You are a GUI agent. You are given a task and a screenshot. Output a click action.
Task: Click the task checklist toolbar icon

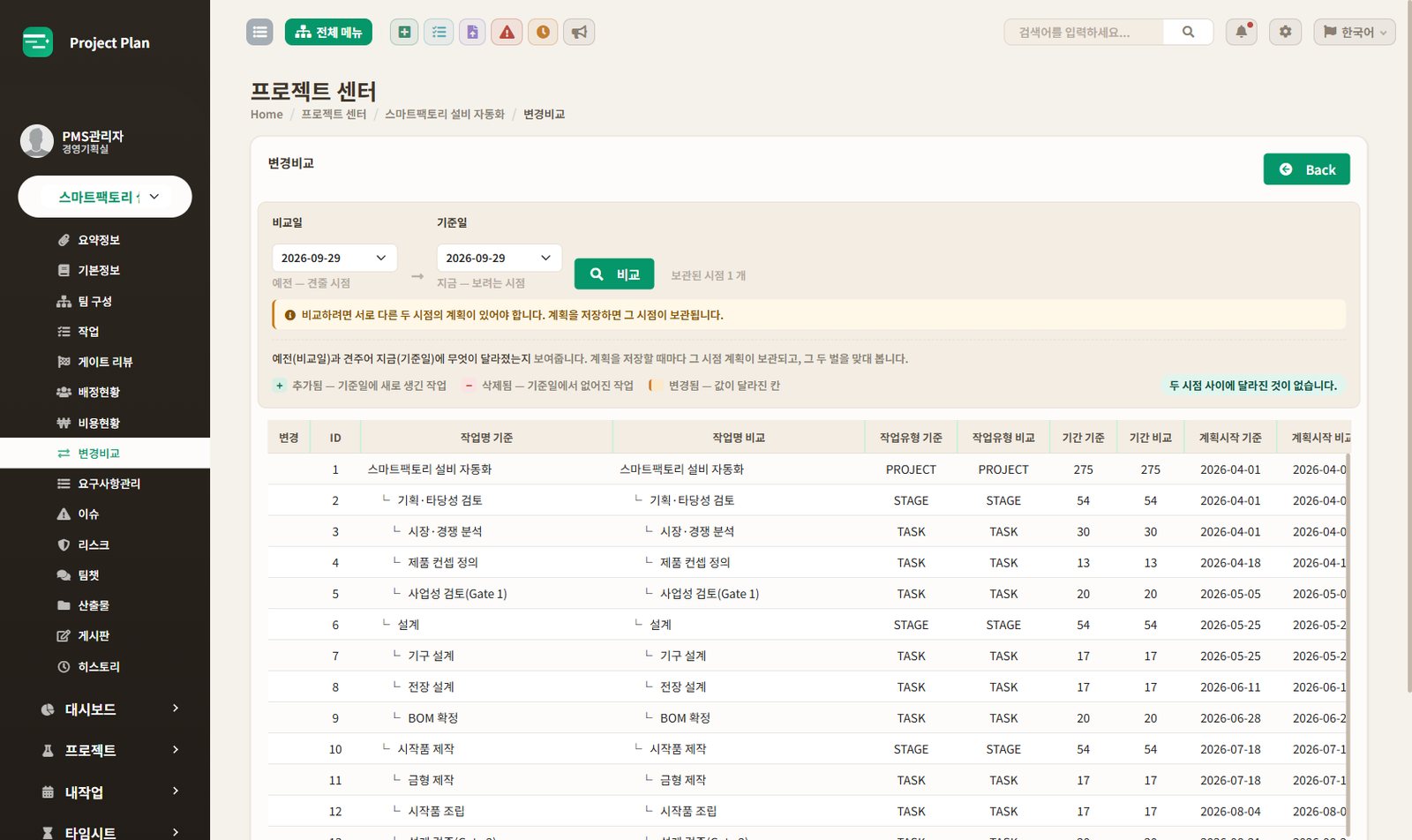(439, 32)
